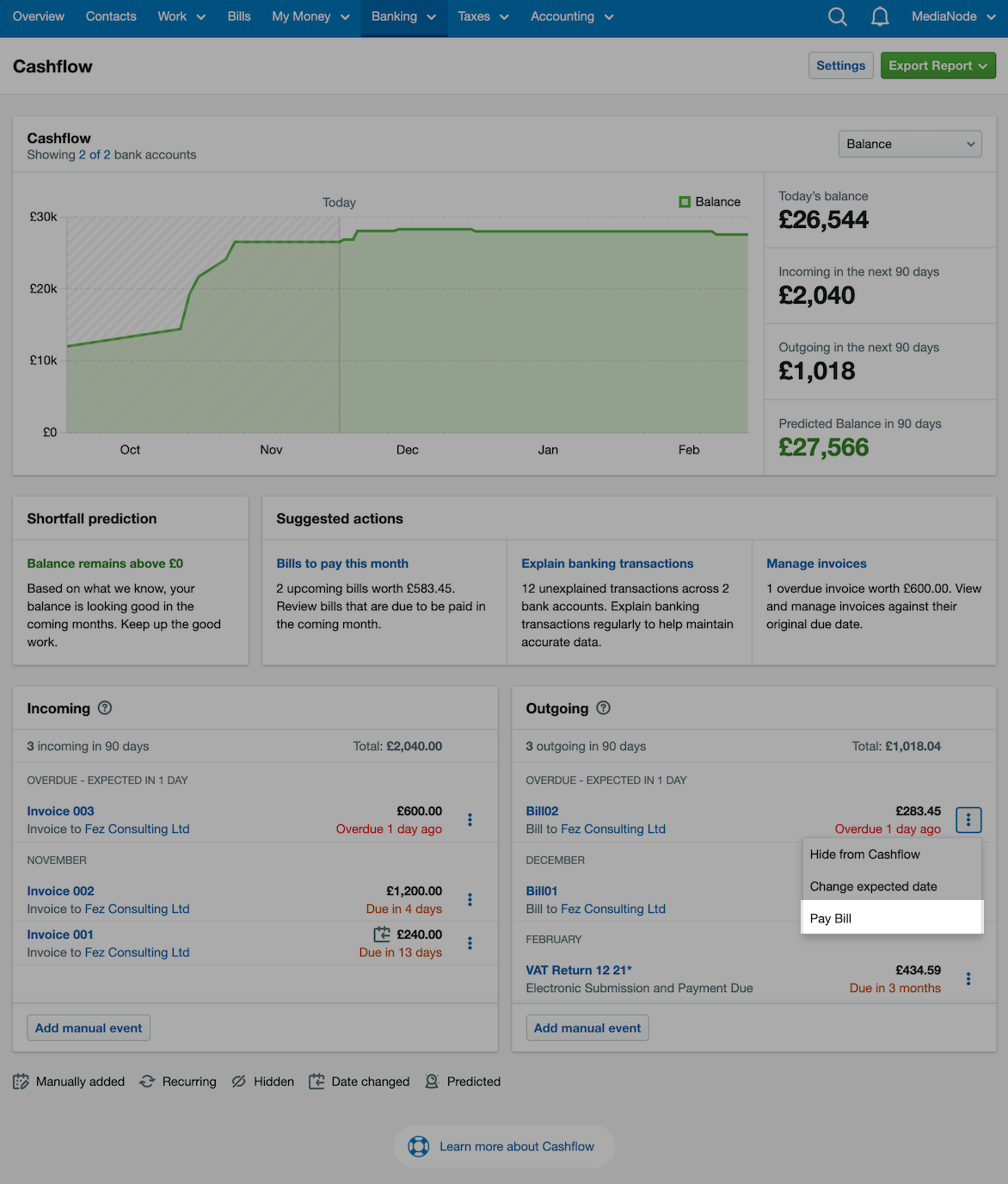Open Fez Consulting Ltd on Bill02
This screenshot has height=1184, width=1008.
tap(613, 829)
